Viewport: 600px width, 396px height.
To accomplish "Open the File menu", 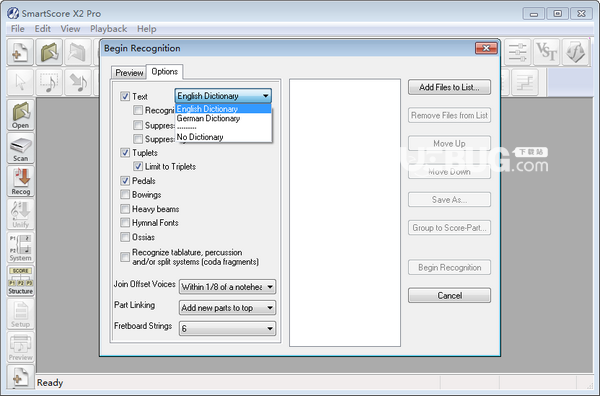I will tap(18, 29).
